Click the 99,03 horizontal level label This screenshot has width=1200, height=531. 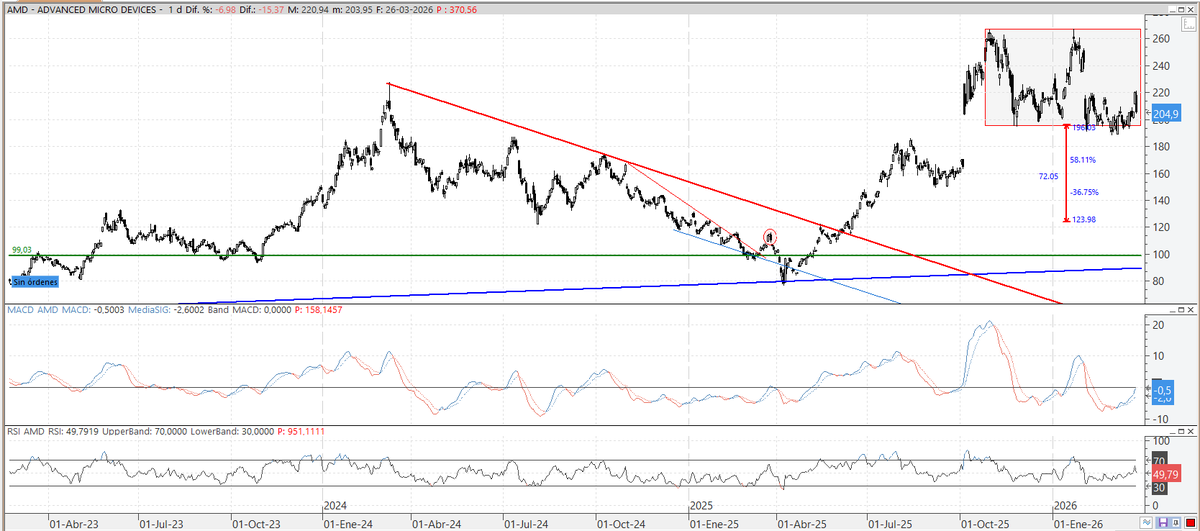[x=21, y=250]
